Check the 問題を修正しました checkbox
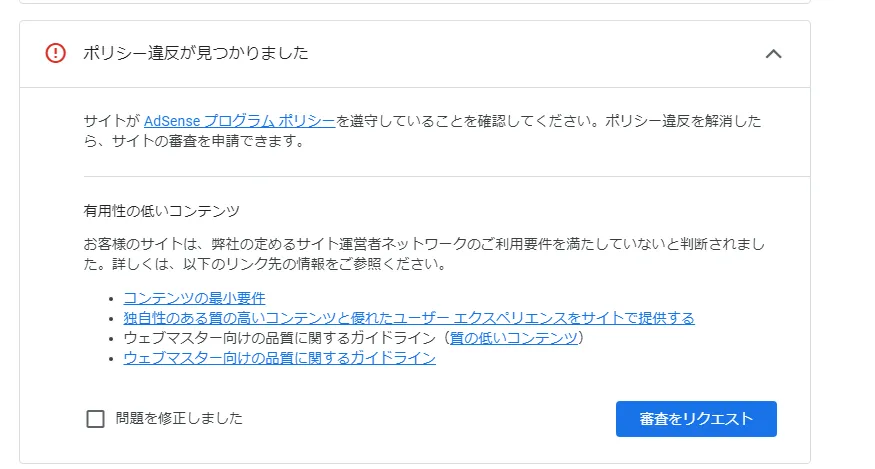The width and height of the screenshot is (875, 469). coord(96,419)
